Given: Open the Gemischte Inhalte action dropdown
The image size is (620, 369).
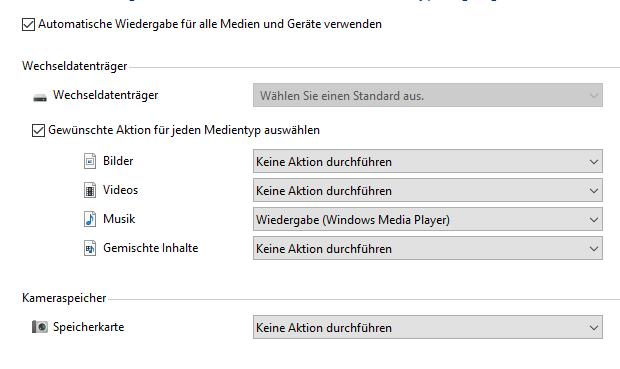Looking at the screenshot, I should coord(428,248).
